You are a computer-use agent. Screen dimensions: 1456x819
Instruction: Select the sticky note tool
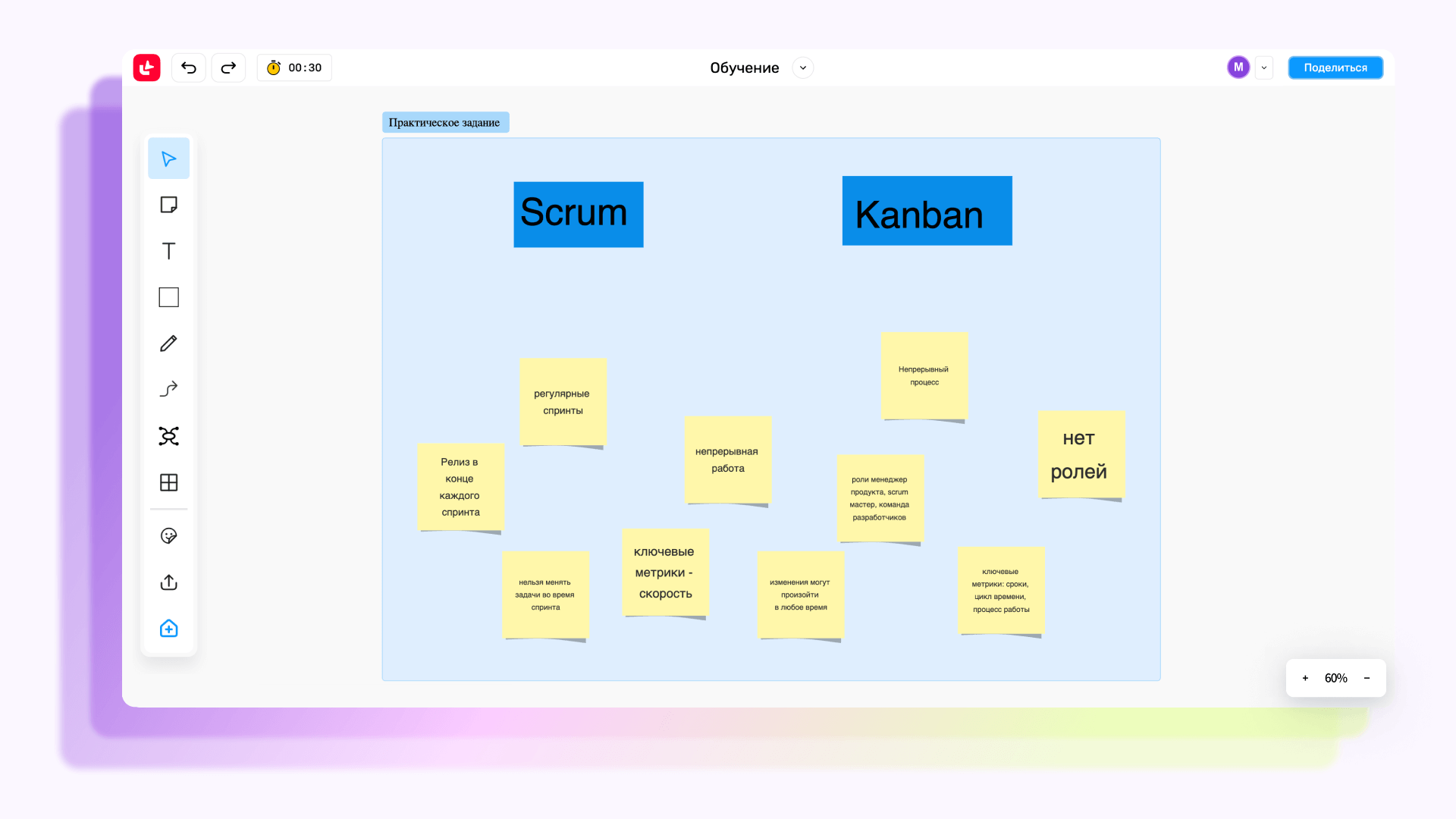coord(168,205)
